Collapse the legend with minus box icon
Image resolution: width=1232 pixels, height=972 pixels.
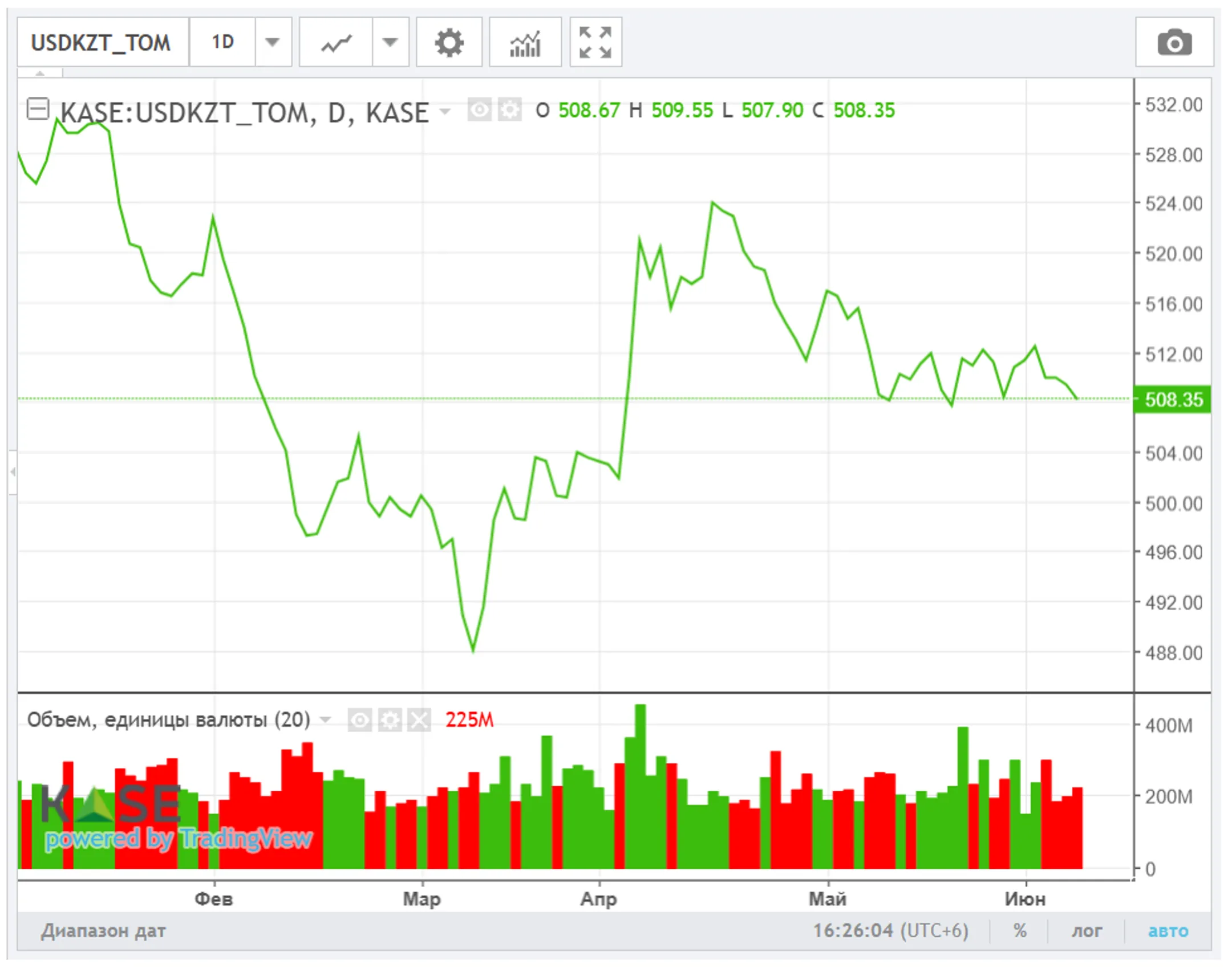[38, 108]
